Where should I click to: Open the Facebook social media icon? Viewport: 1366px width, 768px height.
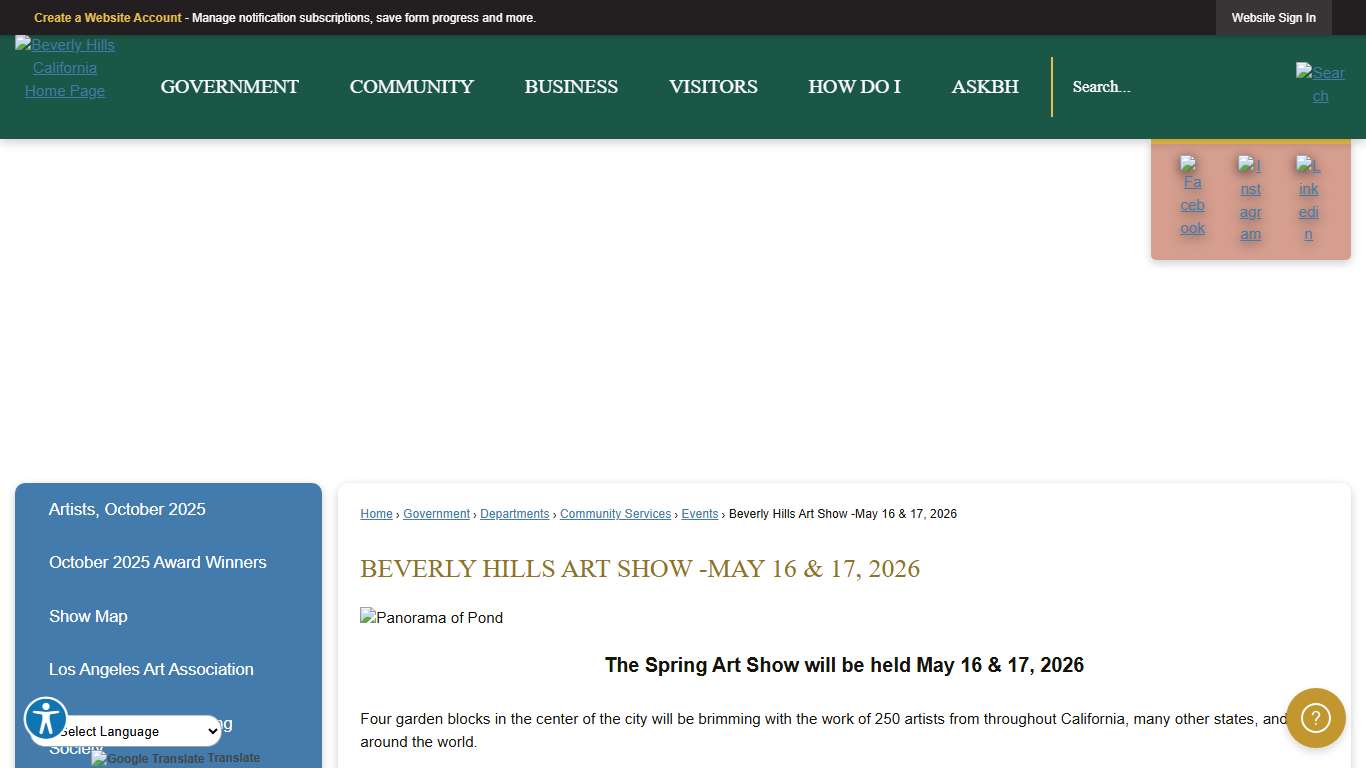1192,197
